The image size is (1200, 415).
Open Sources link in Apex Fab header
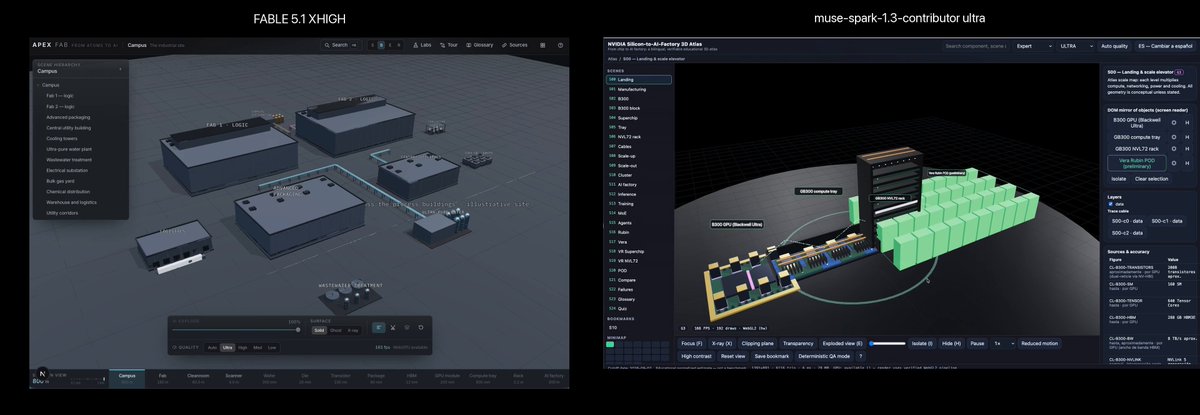513,45
